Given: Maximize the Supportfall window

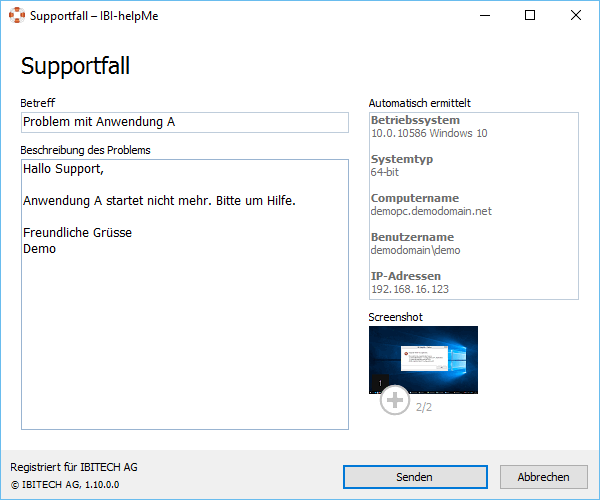Looking at the screenshot, I should tap(530, 15).
